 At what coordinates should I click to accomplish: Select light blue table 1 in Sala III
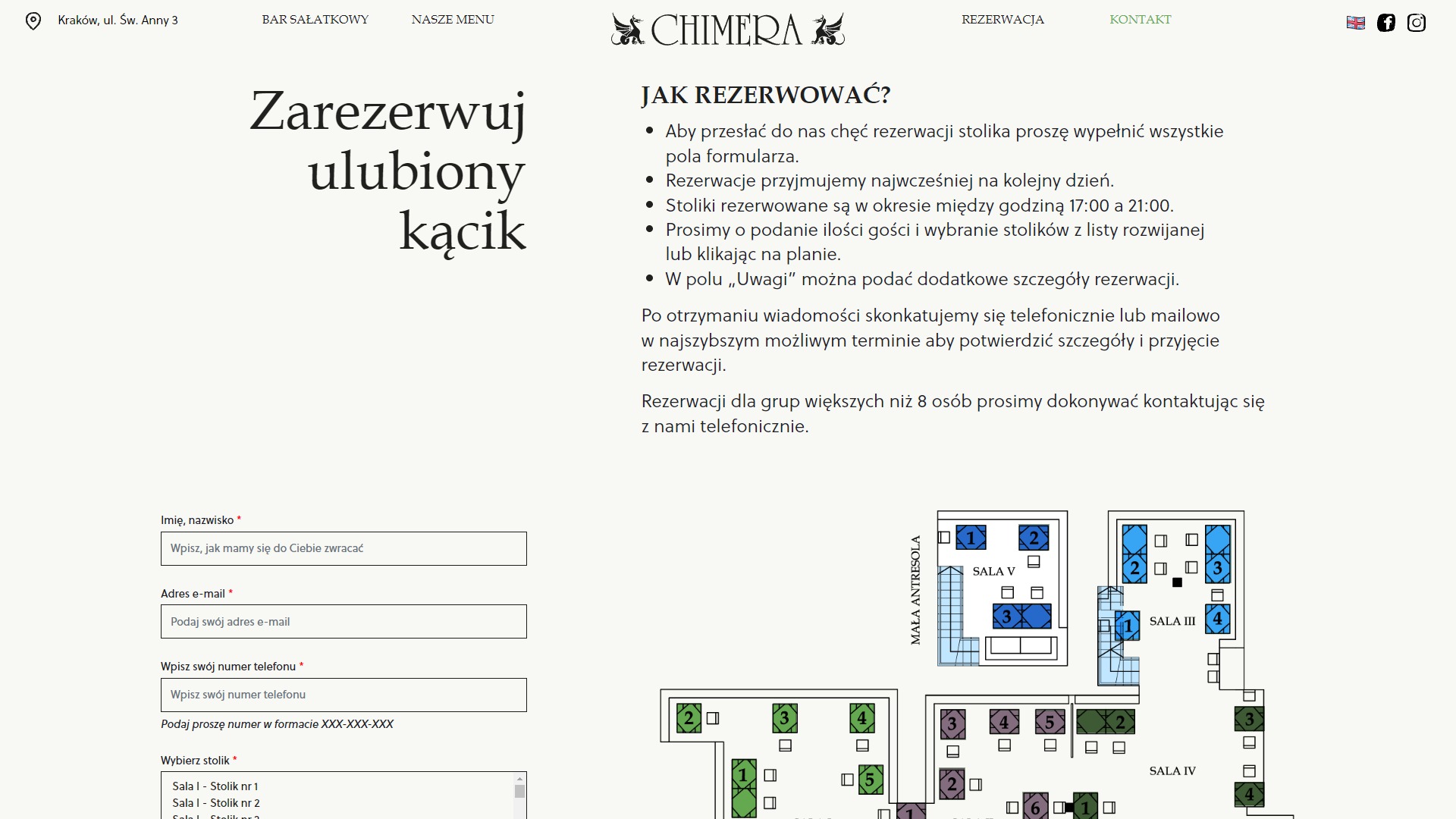[1128, 626]
